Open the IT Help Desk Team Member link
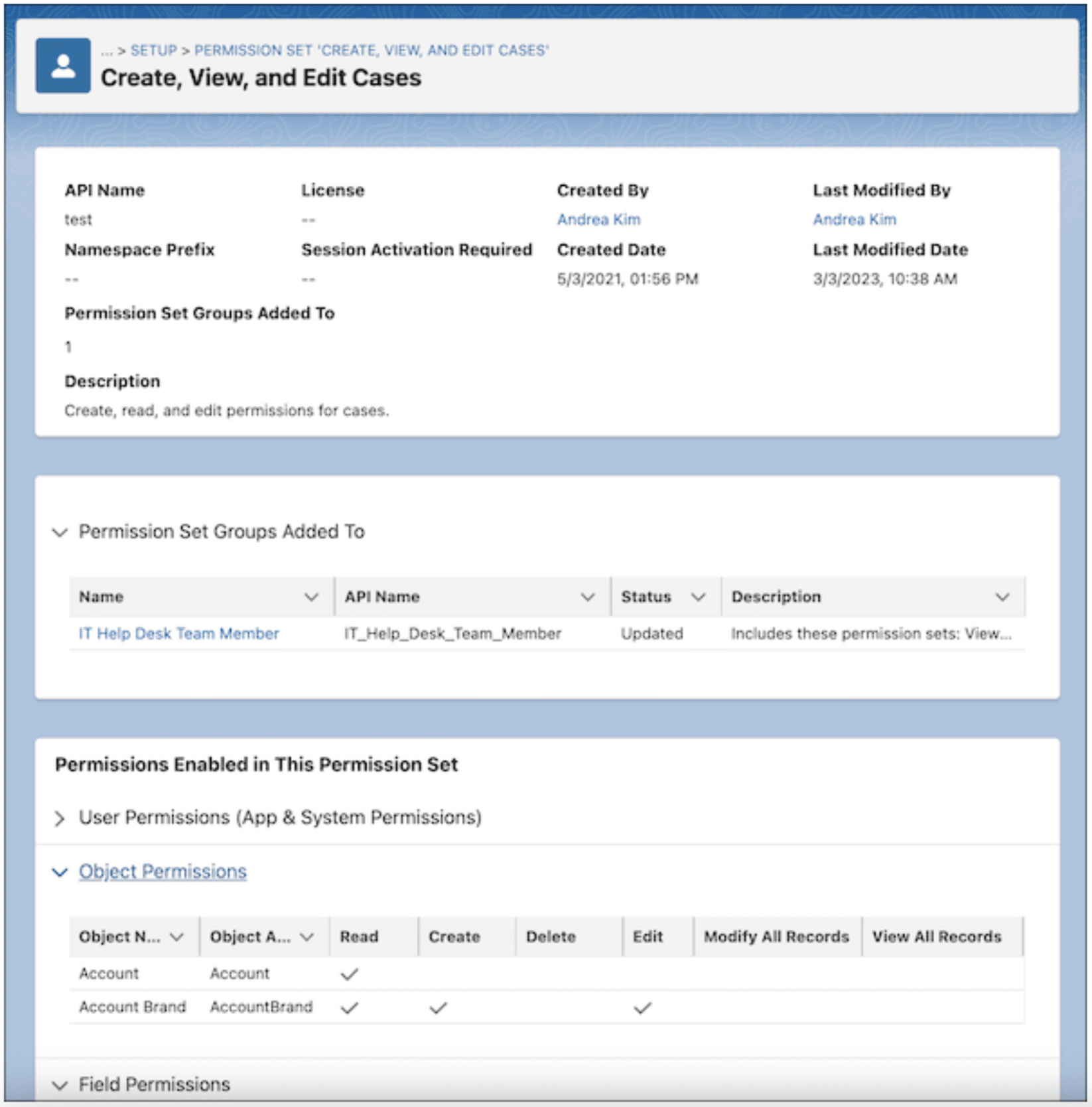Viewport: 1092px width, 1107px height. pyautogui.click(x=178, y=633)
